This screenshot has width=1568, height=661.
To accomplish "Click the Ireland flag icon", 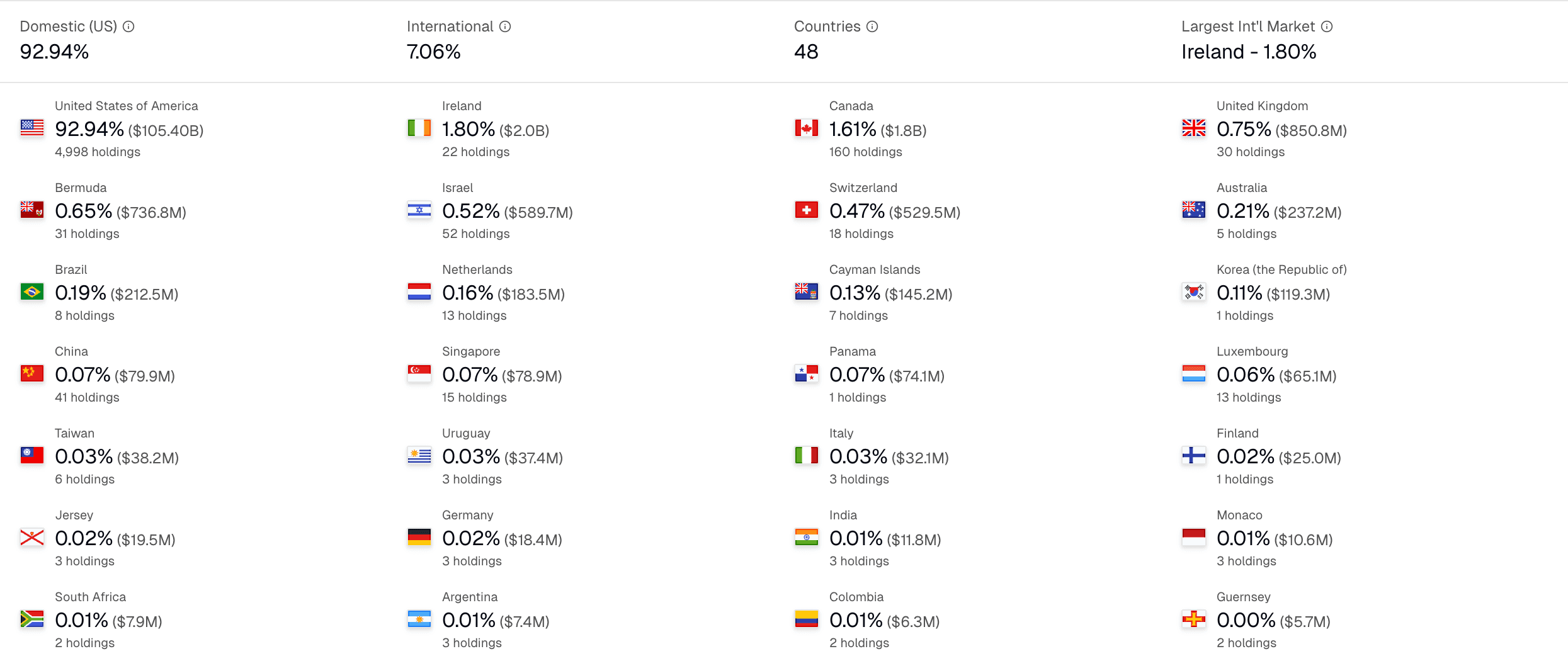I will 419,127.
